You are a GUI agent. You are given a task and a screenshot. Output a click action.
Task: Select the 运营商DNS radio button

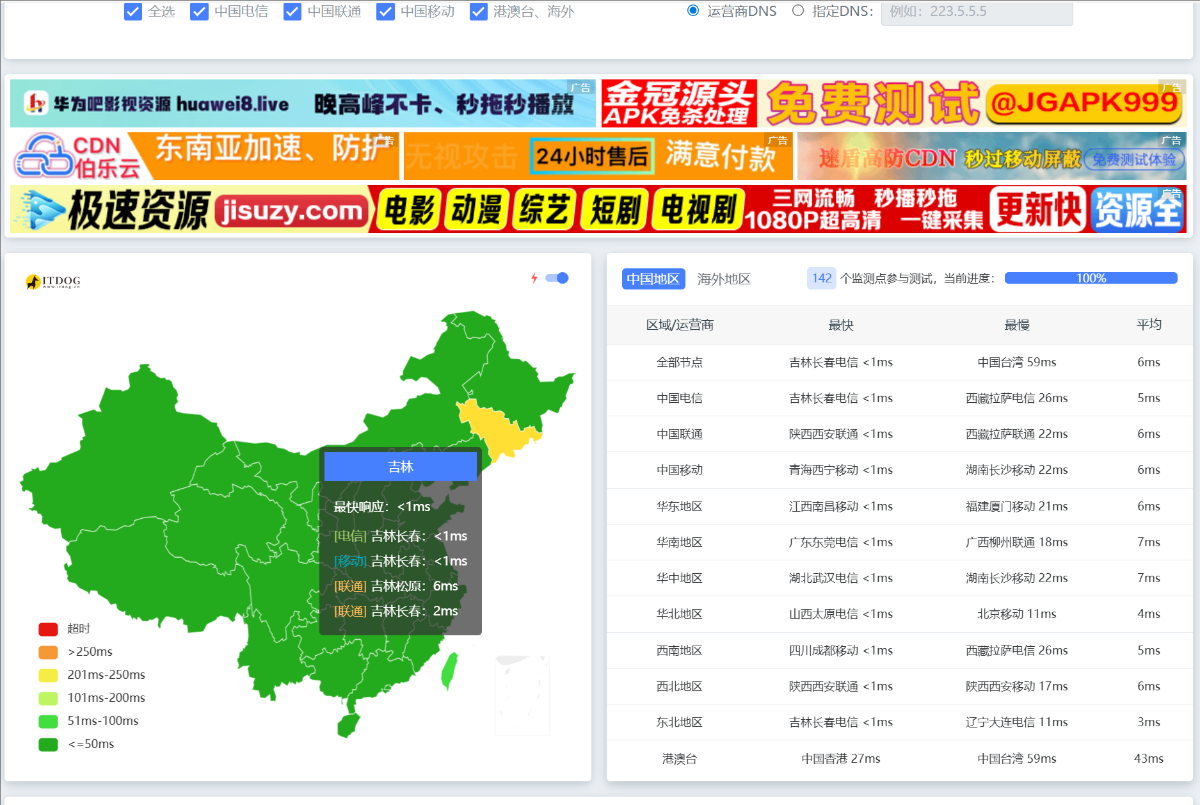693,11
